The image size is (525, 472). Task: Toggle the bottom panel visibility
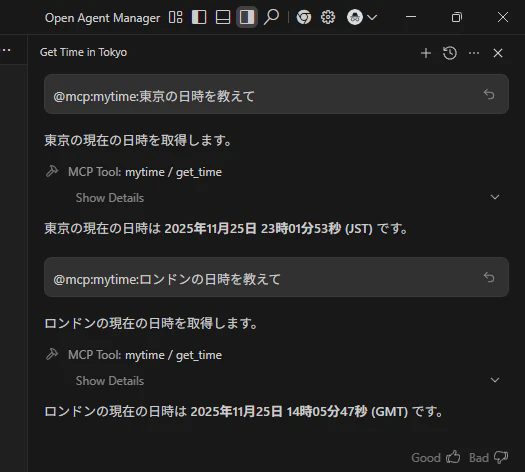click(223, 17)
